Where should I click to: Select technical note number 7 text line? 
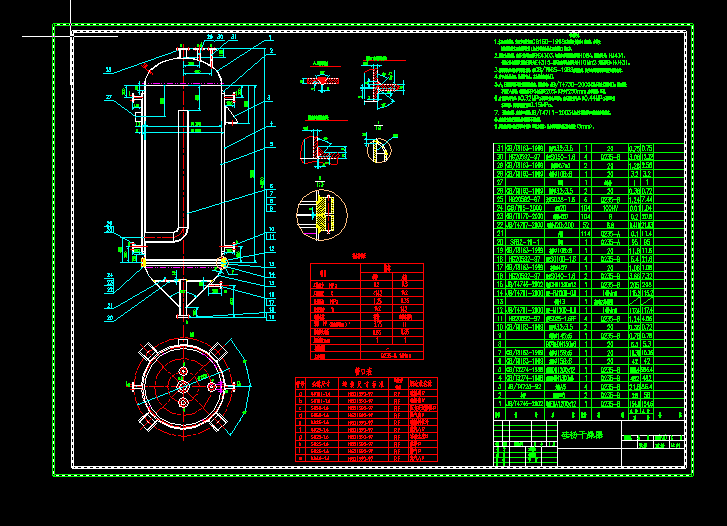click(552, 112)
